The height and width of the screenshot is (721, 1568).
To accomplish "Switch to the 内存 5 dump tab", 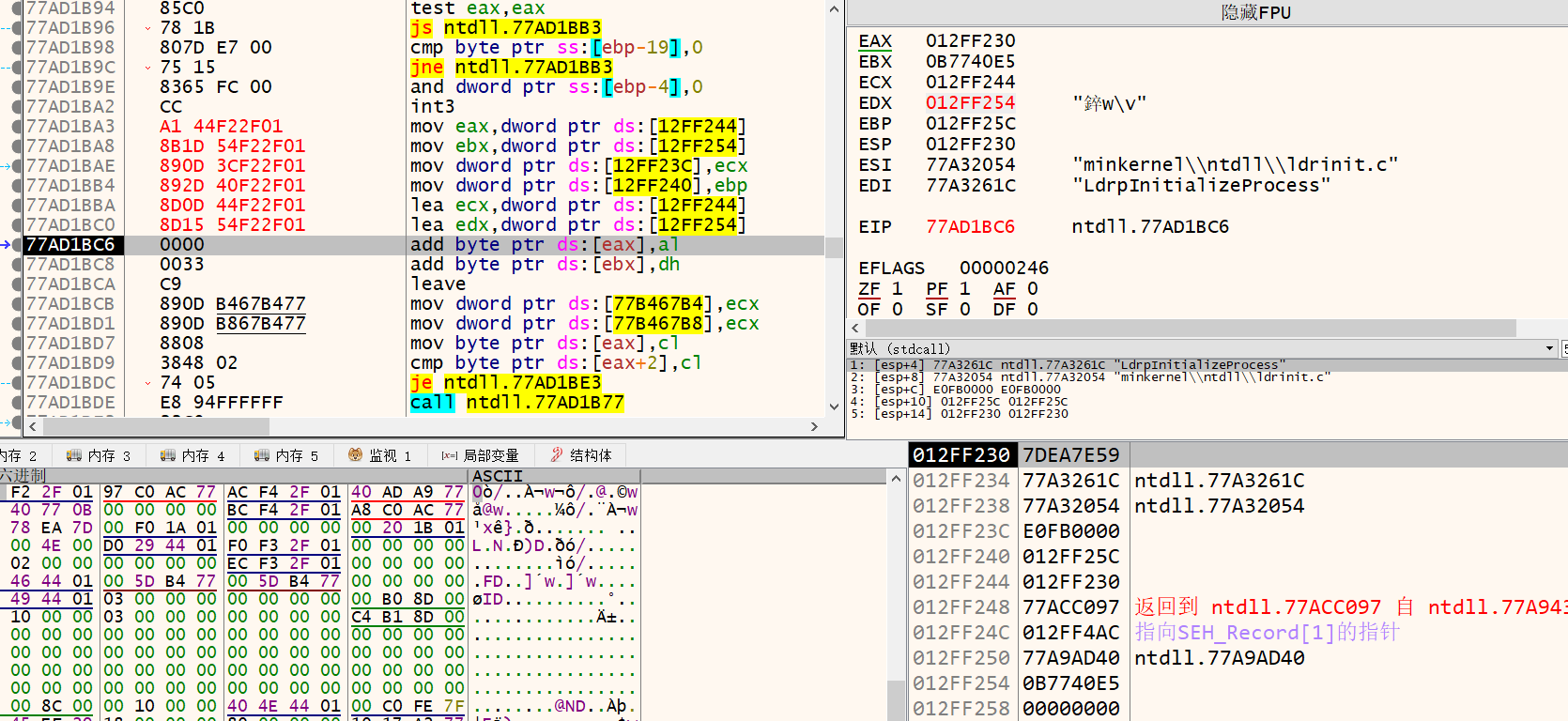I will [x=286, y=455].
